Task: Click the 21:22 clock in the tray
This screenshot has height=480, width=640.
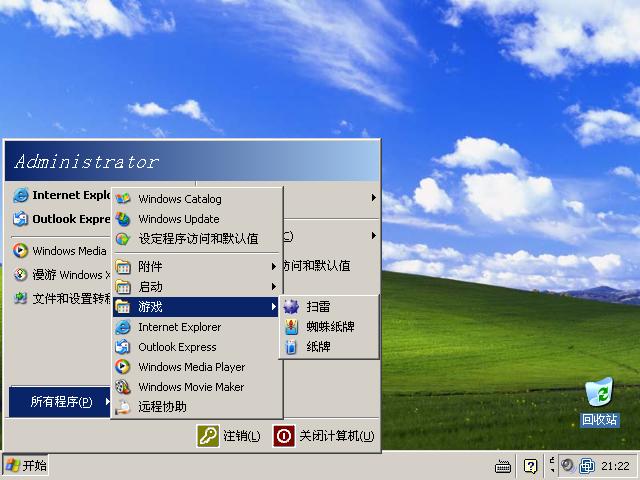Action: pyautogui.click(x=615, y=466)
